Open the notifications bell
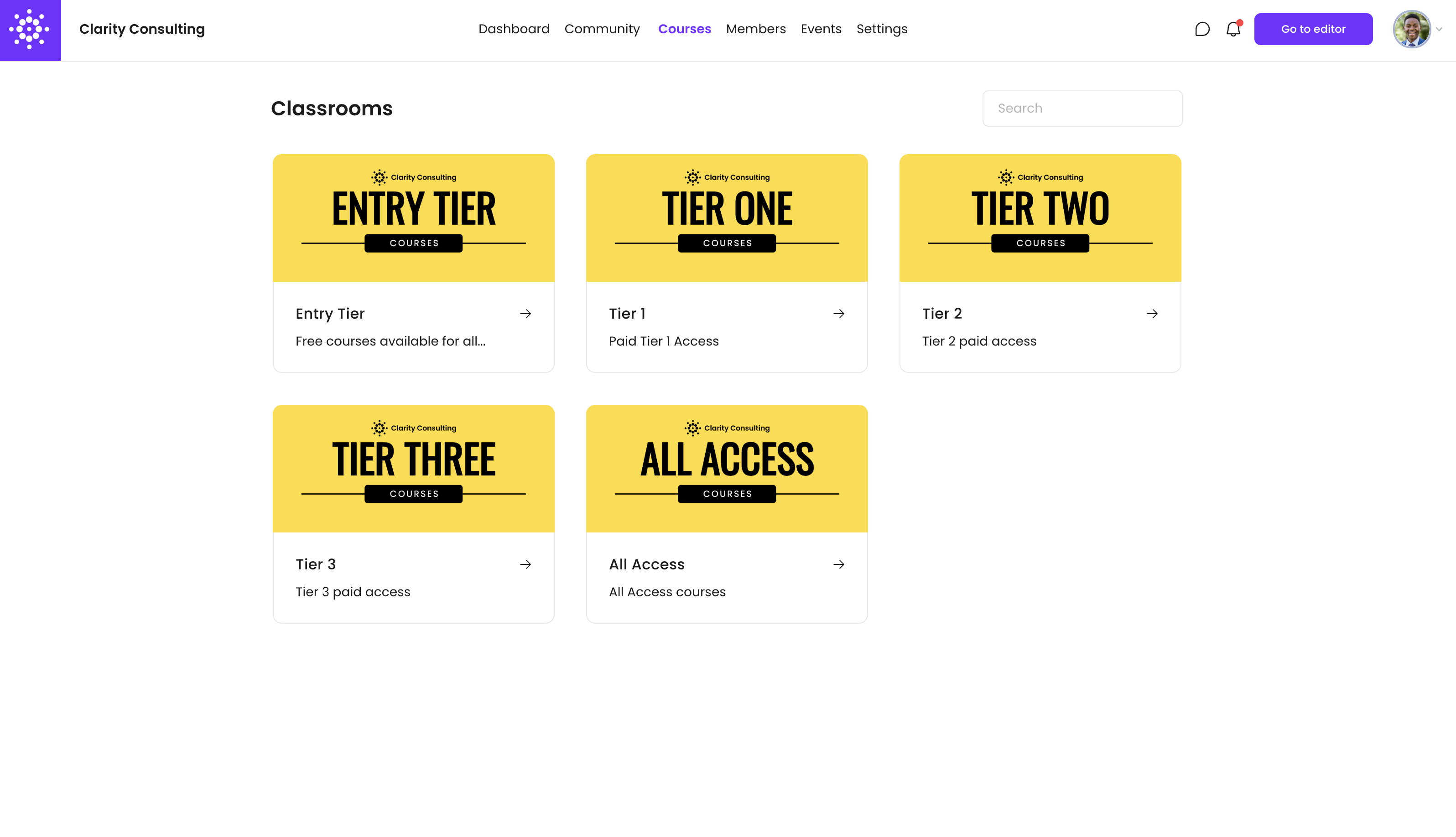The height and width of the screenshot is (837, 1456). click(x=1233, y=29)
